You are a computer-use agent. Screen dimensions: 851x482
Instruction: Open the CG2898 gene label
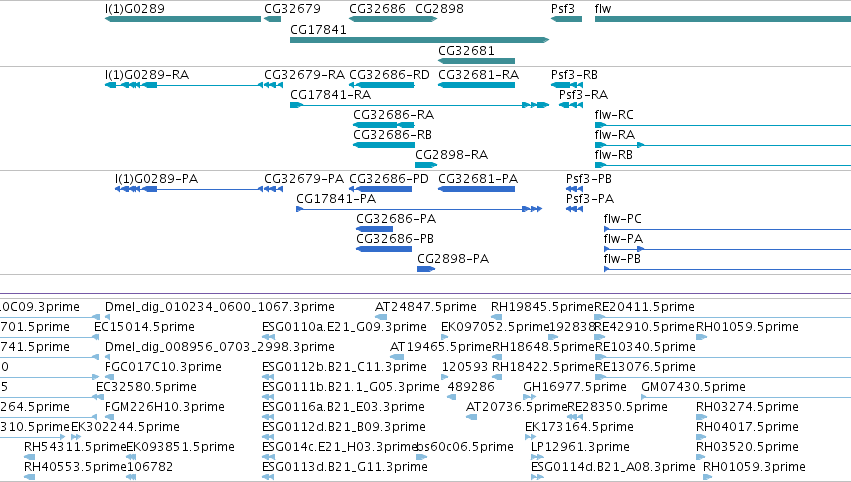[439, 9]
